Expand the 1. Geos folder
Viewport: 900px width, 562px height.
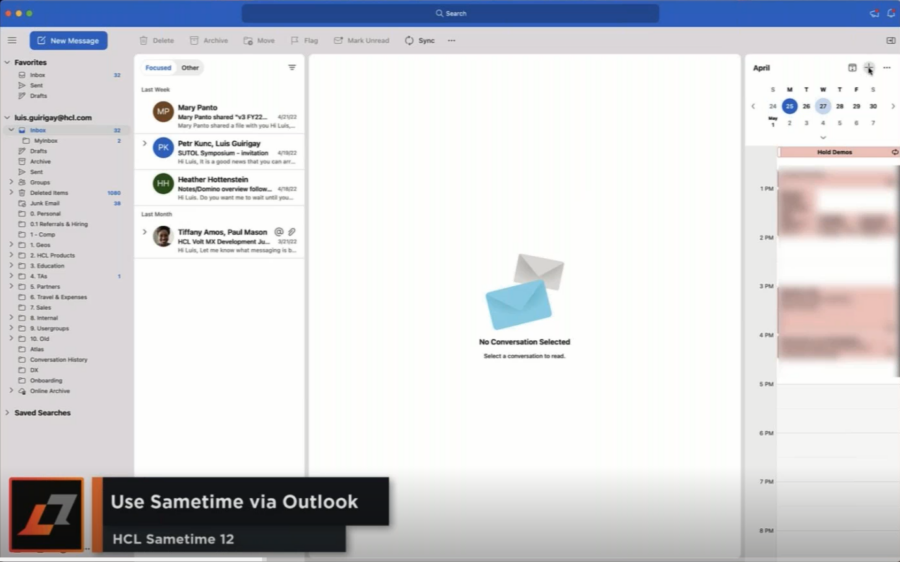pos(11,245)
